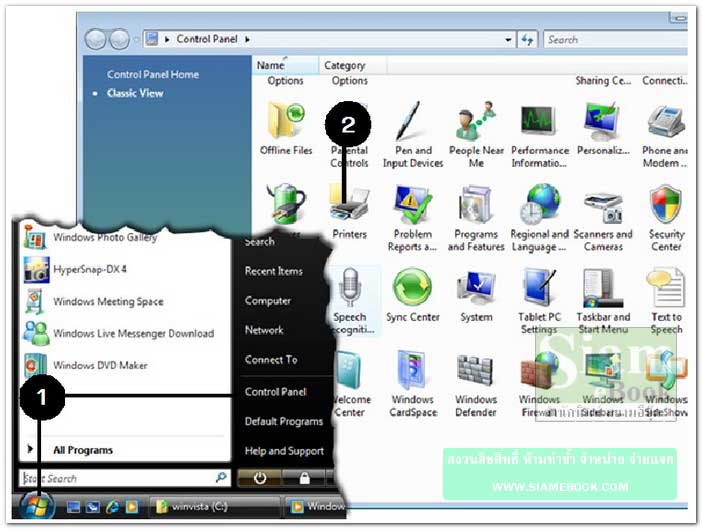Open Windows Meeting Space

click(94, 301)
